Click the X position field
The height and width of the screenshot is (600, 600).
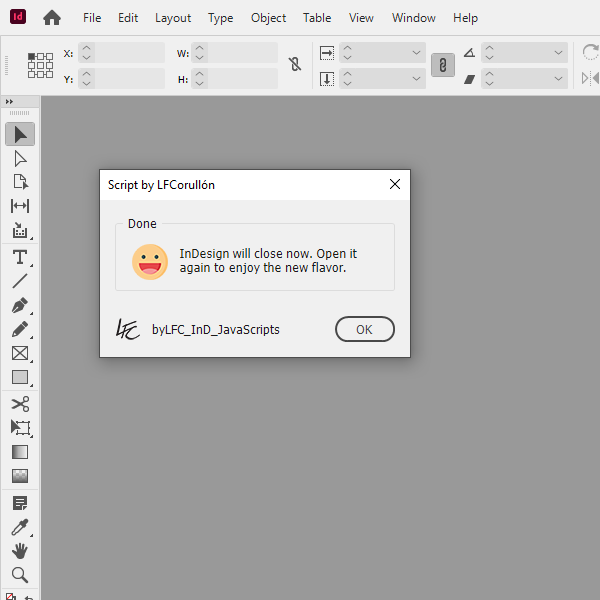click(x=130, y=53)
